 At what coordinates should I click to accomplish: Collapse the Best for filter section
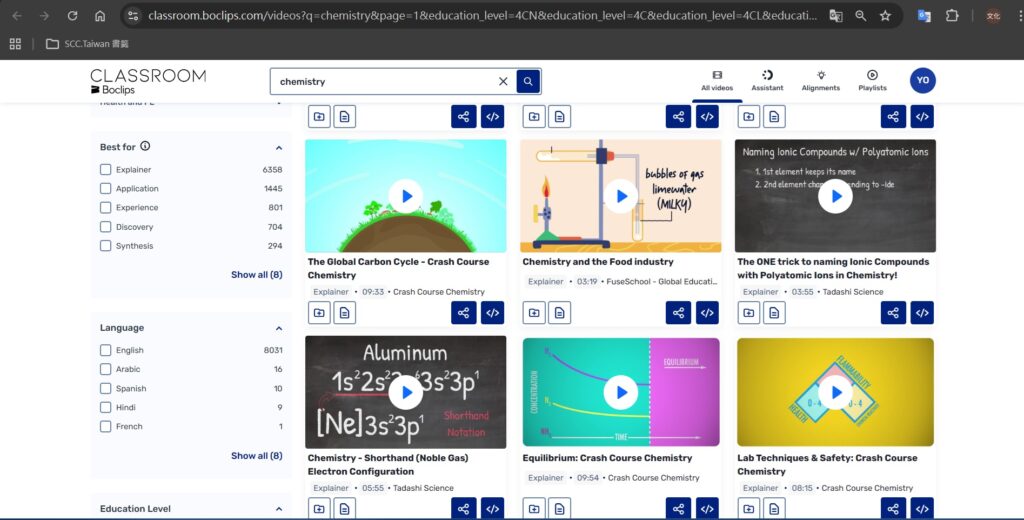tap(278, 147)
